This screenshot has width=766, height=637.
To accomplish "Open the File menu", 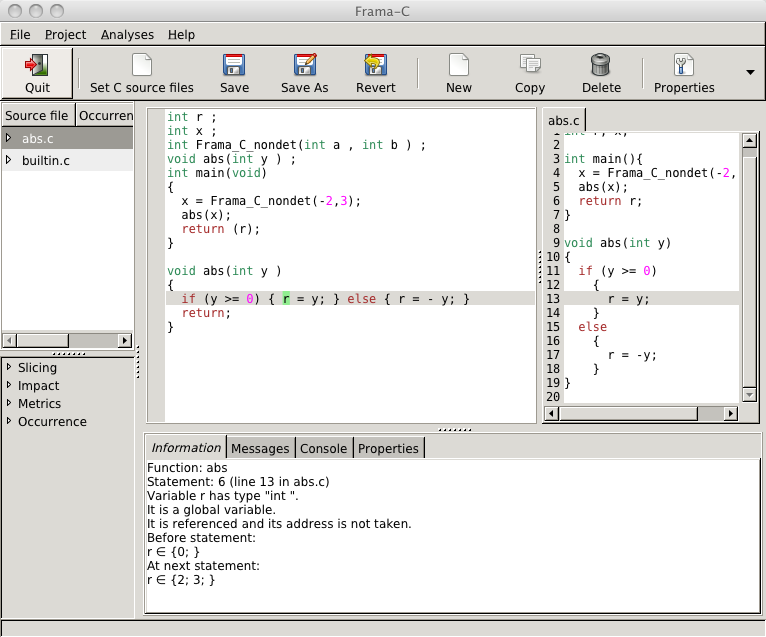I will point(20,35).
